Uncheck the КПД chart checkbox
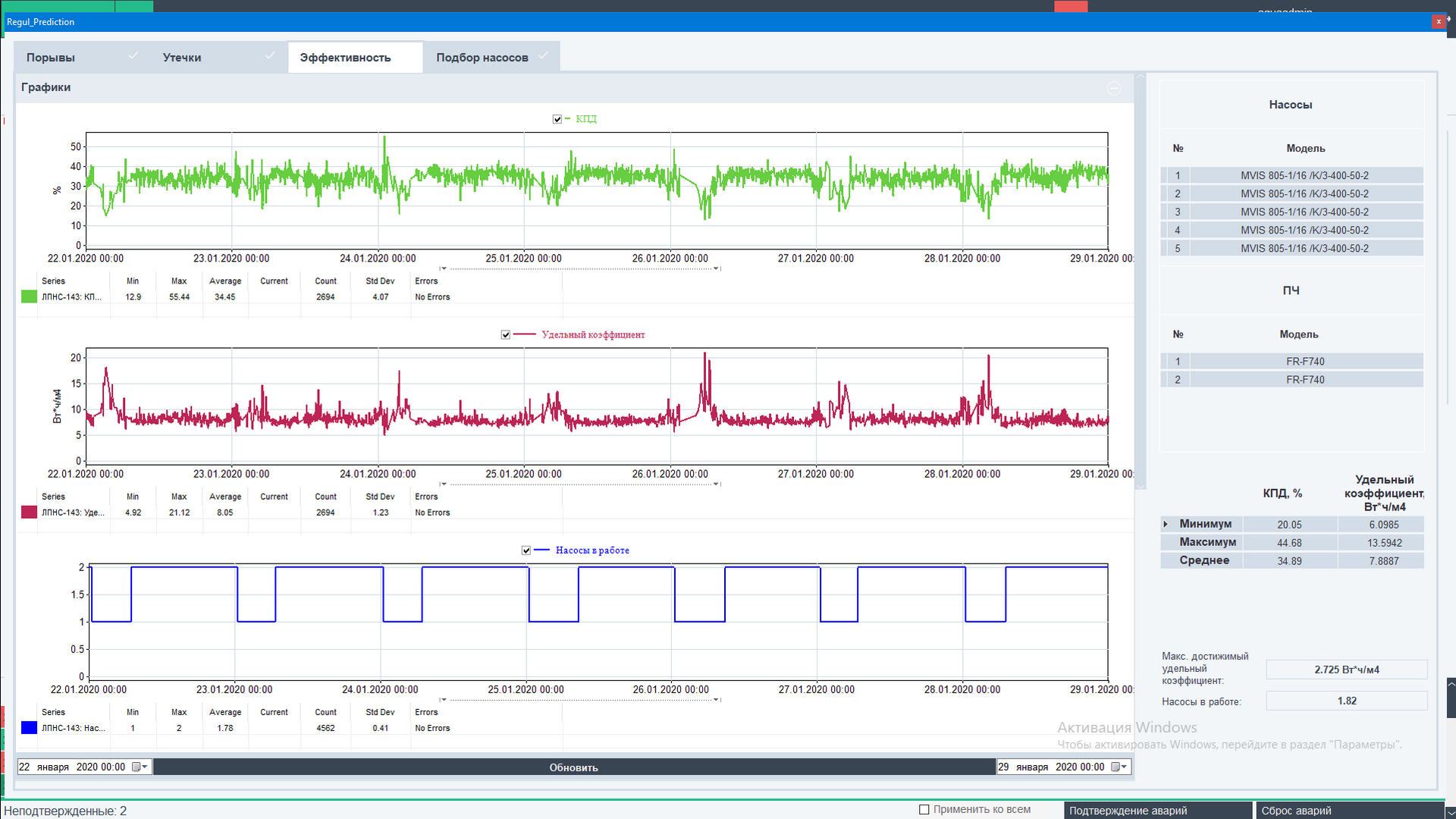This screenshot has height=819, width=1456. click(557, 119)
